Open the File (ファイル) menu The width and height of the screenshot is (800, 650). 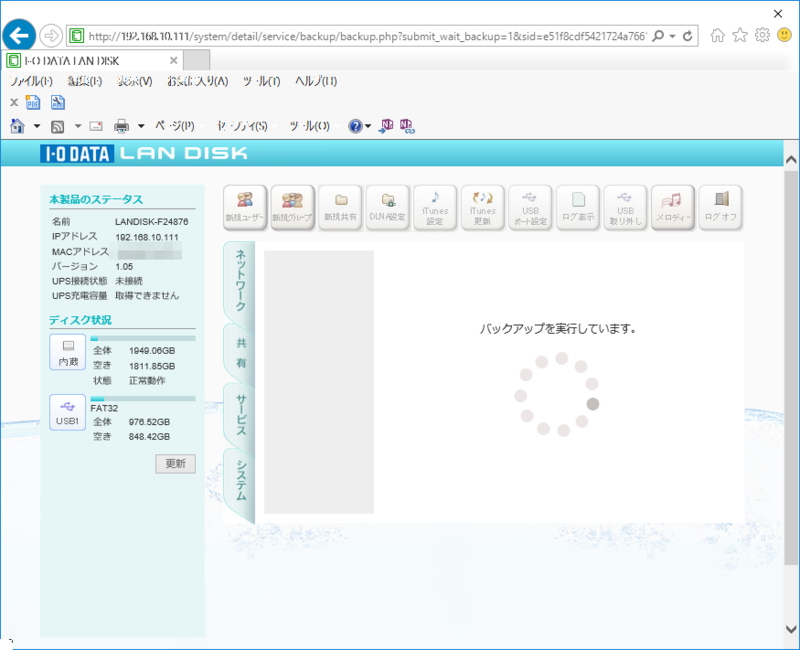[31, 81]
